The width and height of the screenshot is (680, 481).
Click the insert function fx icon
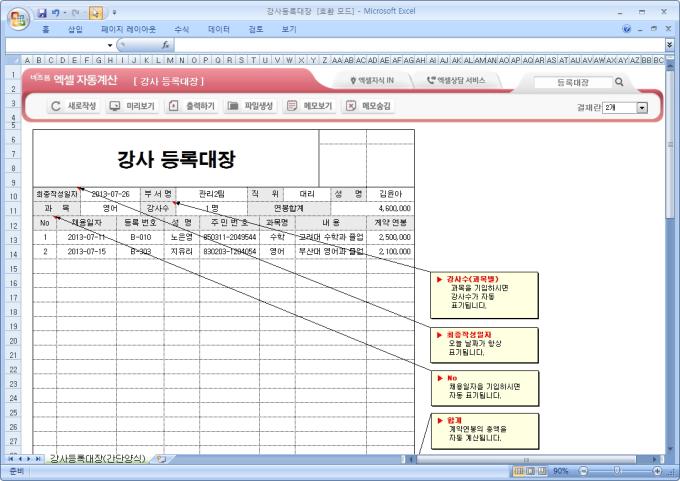click(165, 45)
